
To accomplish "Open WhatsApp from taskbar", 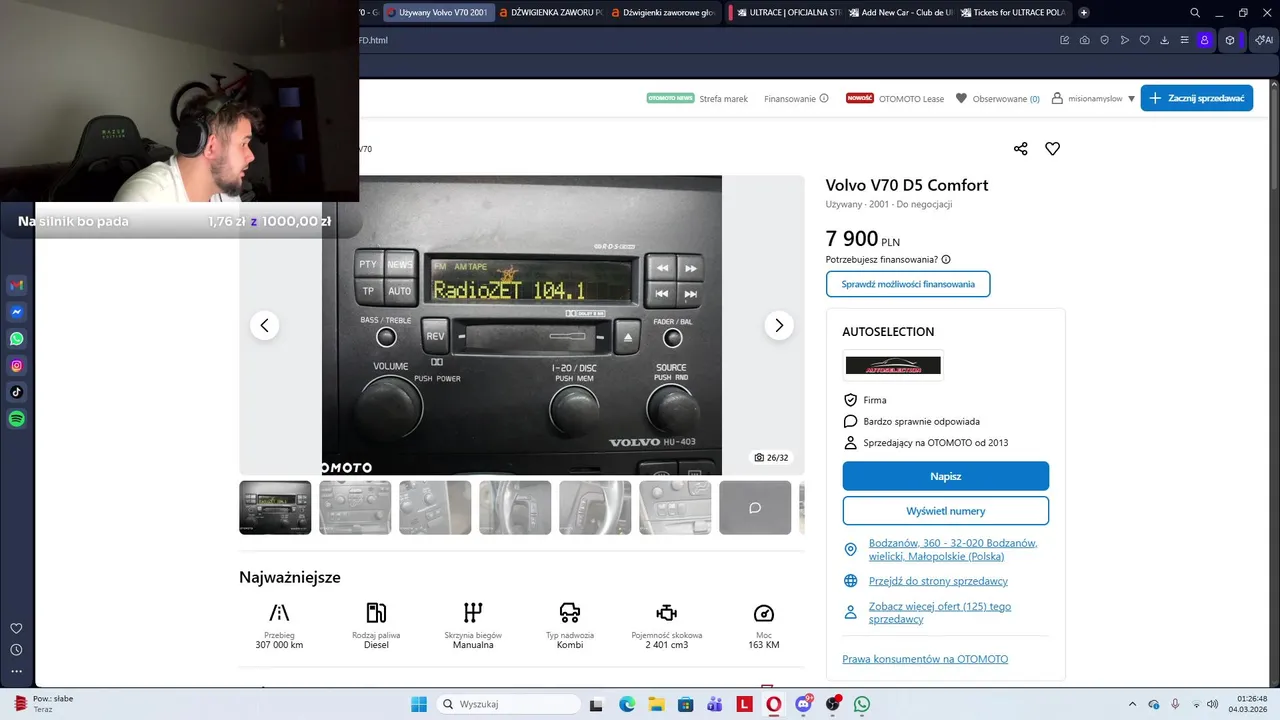I will pos(862,704).
